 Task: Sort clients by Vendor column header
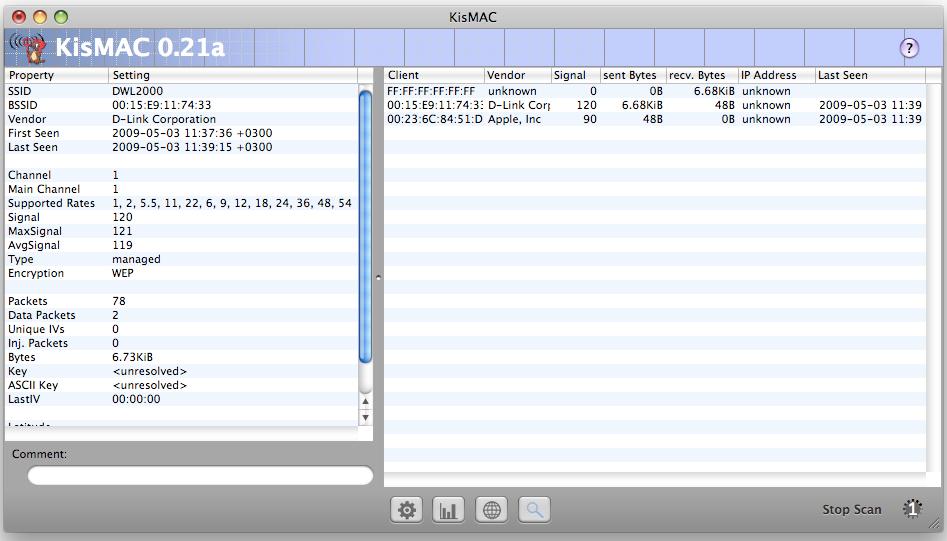point(517,75)
